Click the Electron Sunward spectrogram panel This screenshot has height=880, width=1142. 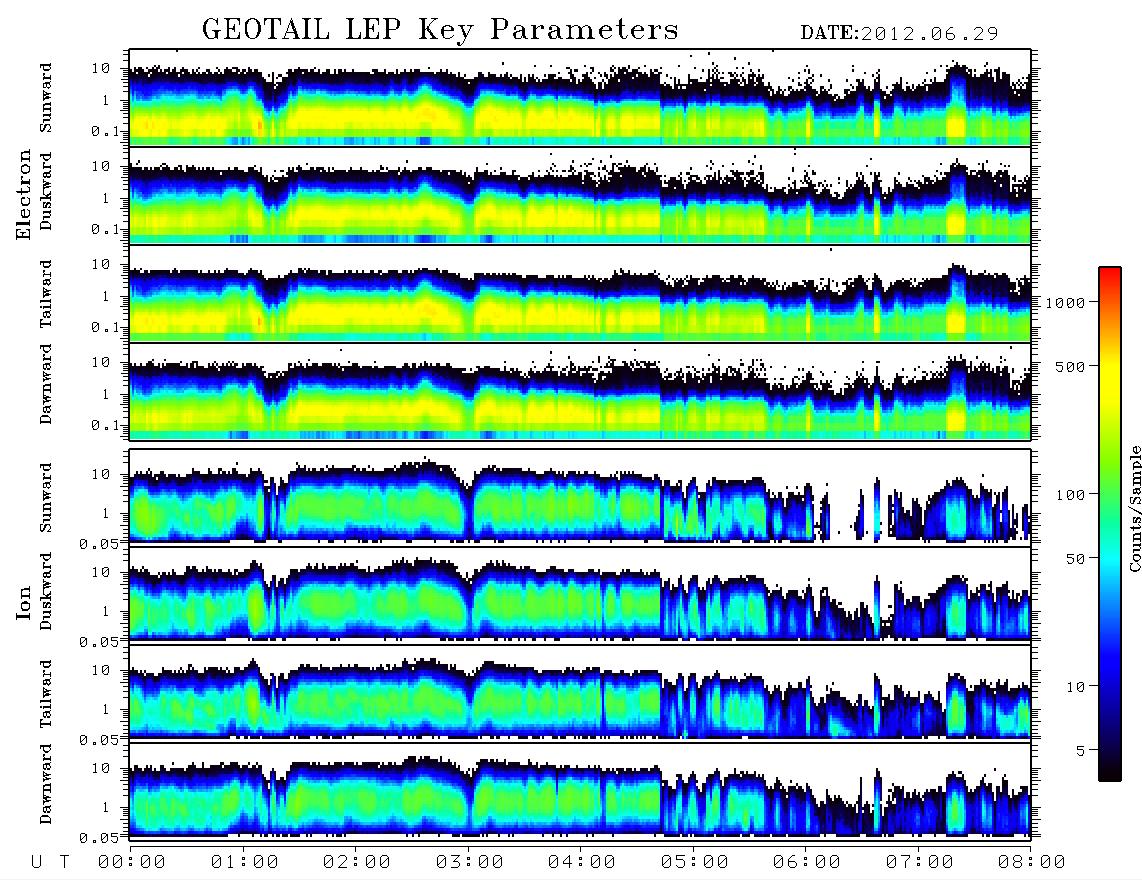tap(580, 98)
